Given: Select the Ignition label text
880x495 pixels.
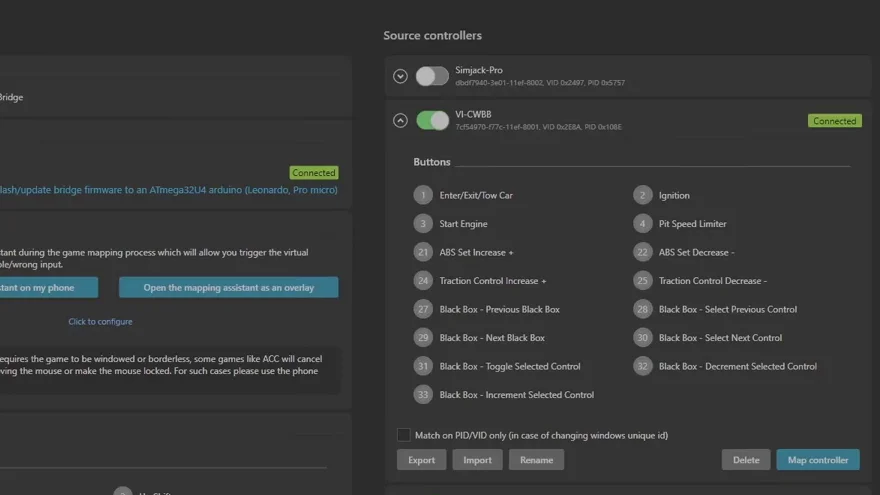Looking at the screenshot, I should [674, 195].
